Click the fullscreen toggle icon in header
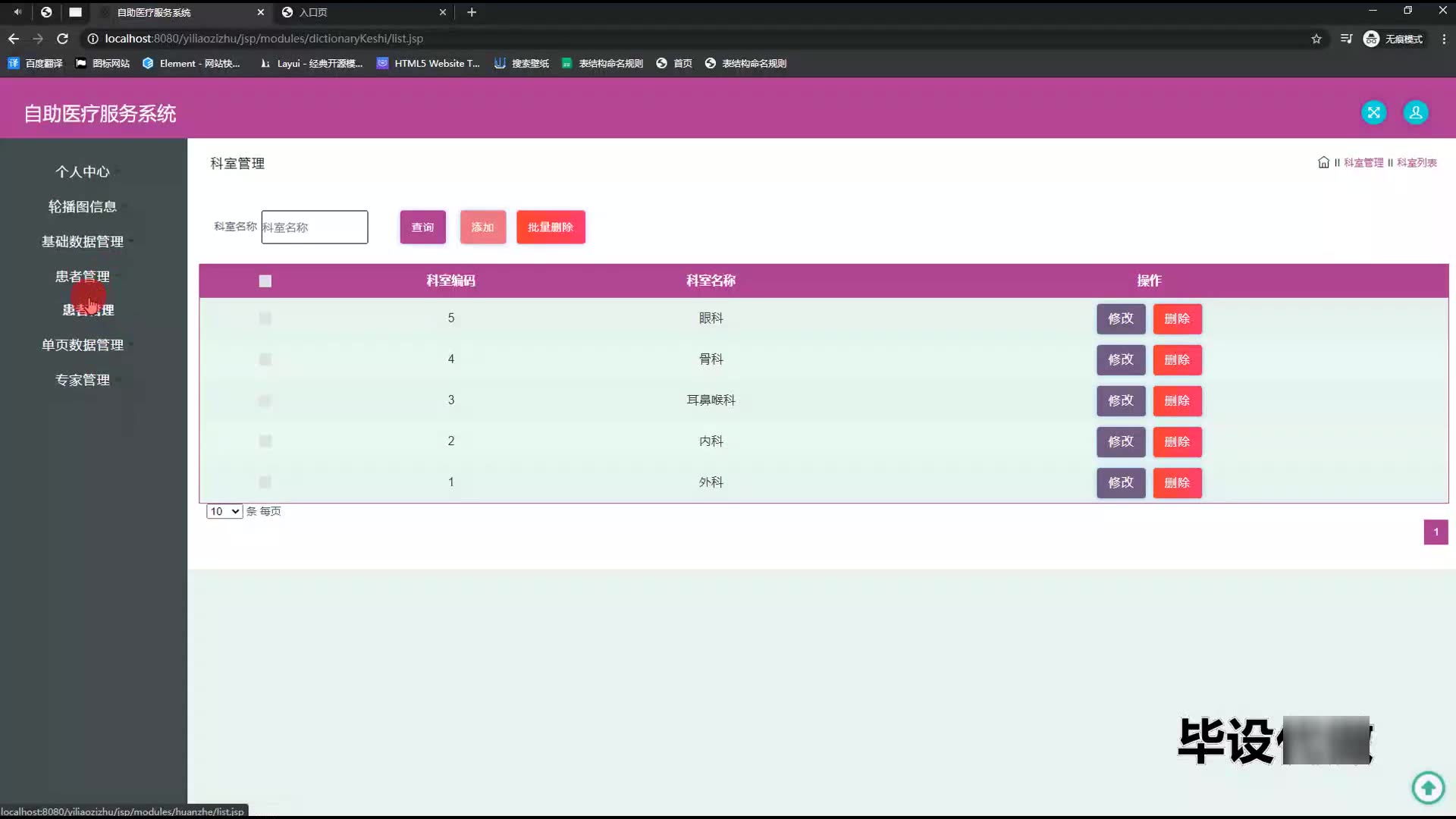Image resolution: width=1456 pixels, height=819 pixels. (1373, 113)
